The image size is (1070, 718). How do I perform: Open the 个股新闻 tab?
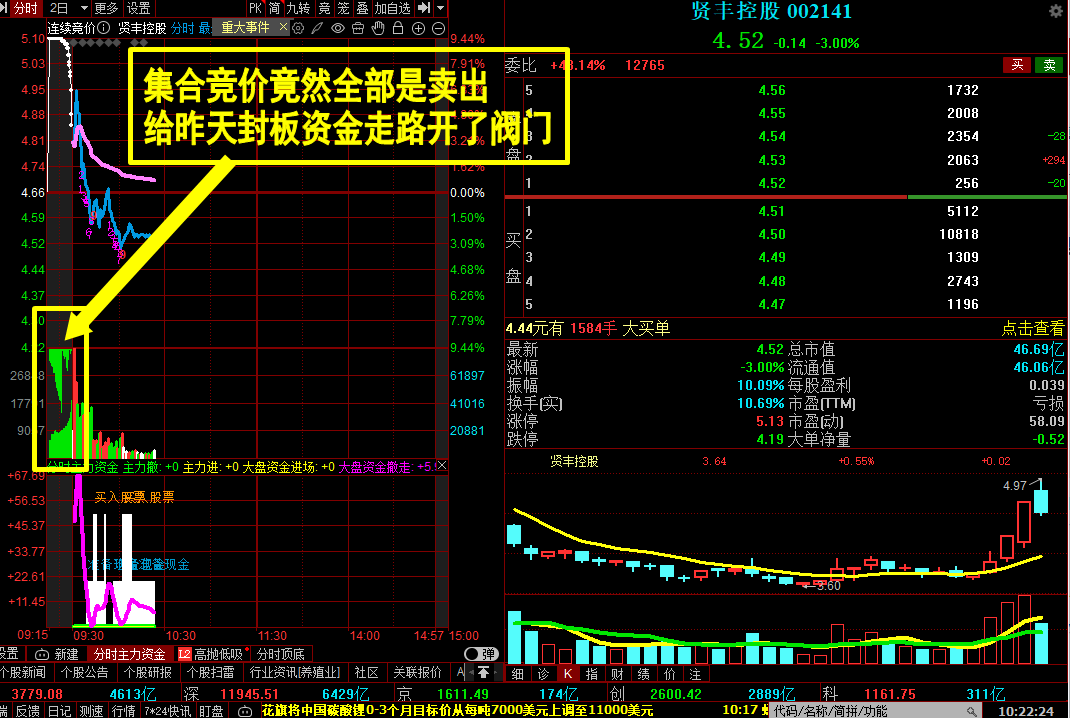pyautogui.click(x=23, y=672)
